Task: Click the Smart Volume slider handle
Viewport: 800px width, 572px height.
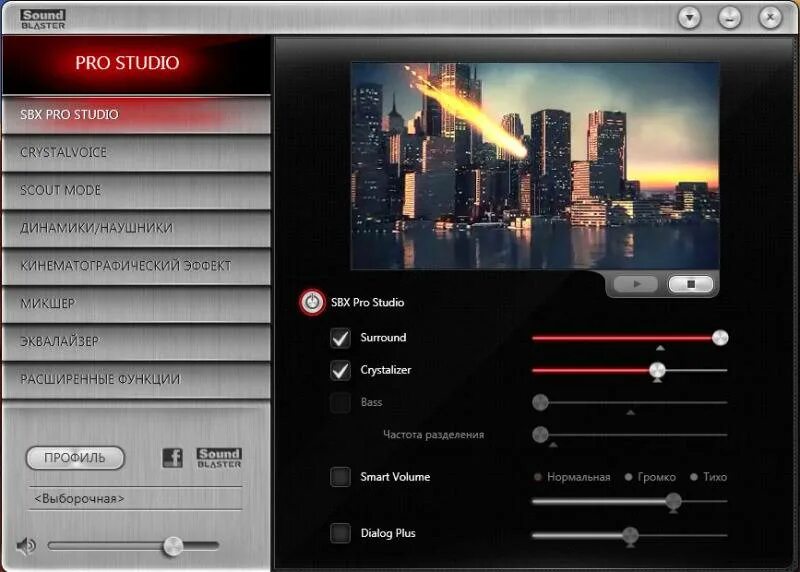Action: coord(673,501)
